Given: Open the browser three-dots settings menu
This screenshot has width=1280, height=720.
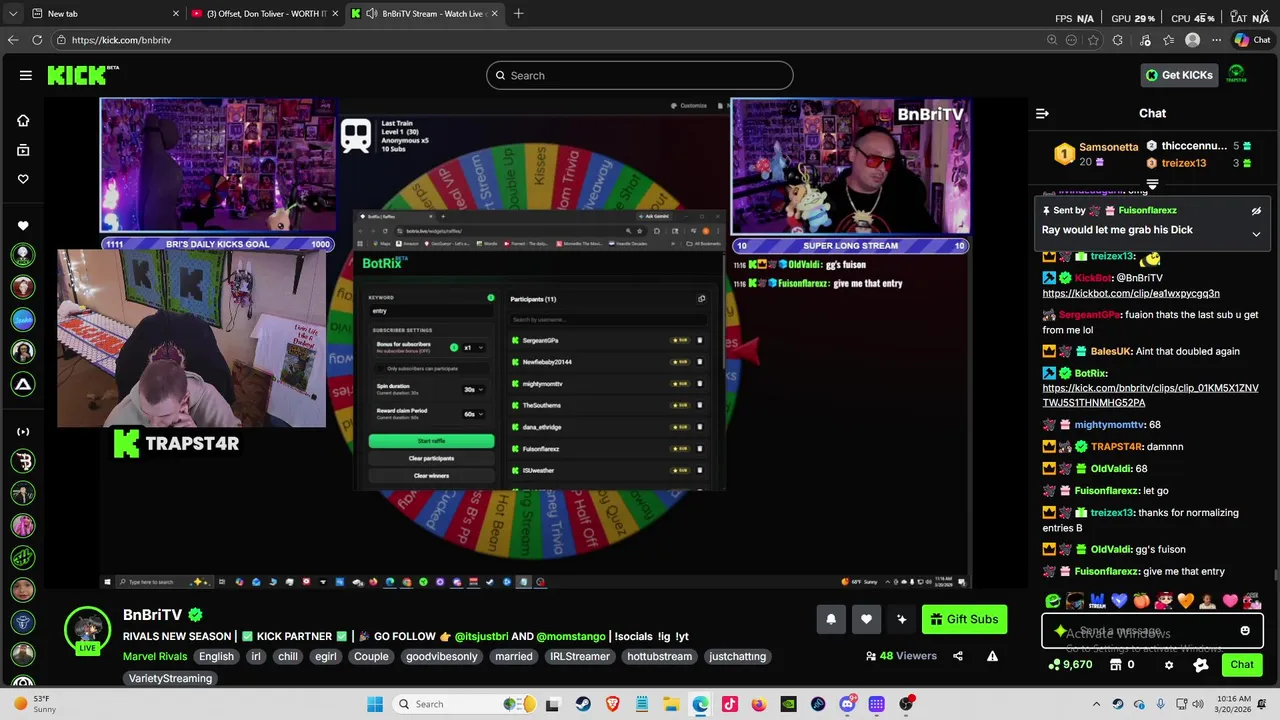Looking at the screenshot, I should pyautogui.click(x=1216, y=40).
